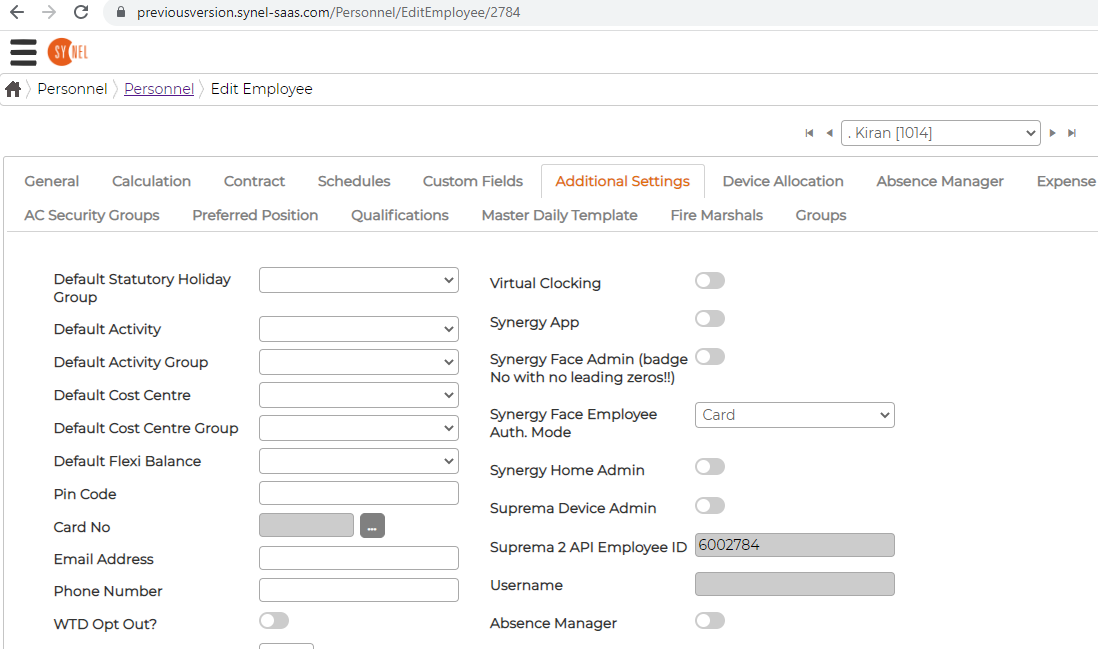This screenshot has height=649, width=1098.
Task: Toggle the WTD Opt Out switch
Action: (274, 621)
